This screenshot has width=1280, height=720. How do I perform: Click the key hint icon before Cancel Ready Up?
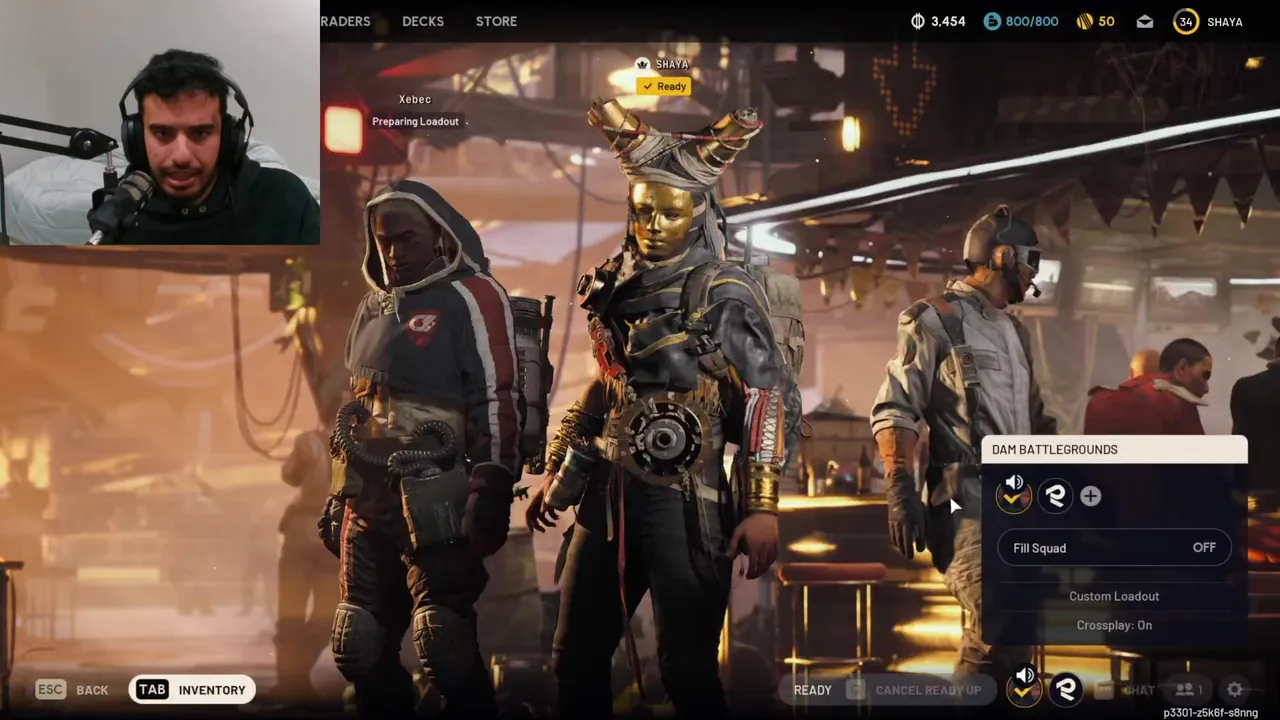[x=855, y=689]
